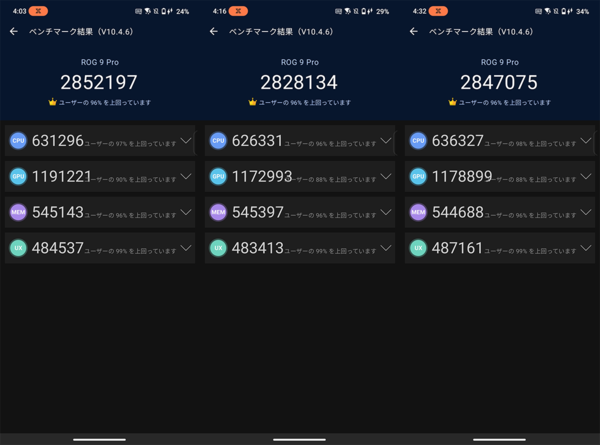Tap MEM icon beside 545397
This screenshot has width=600, height=445.
click(x=218, y=212)
